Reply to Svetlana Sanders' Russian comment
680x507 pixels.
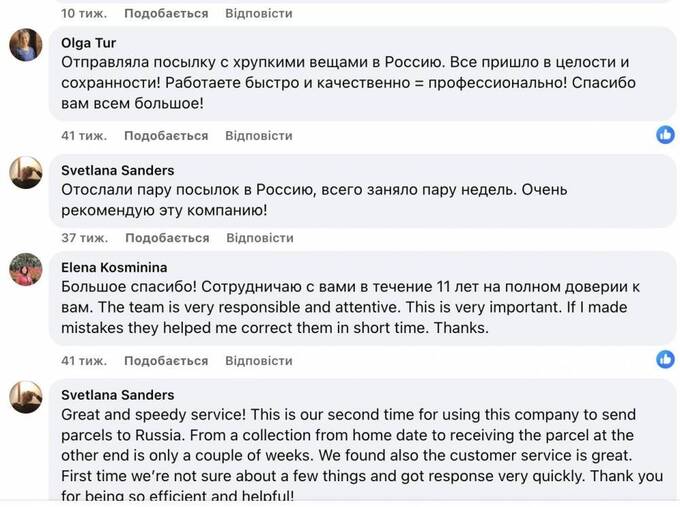tap(259, 238)
